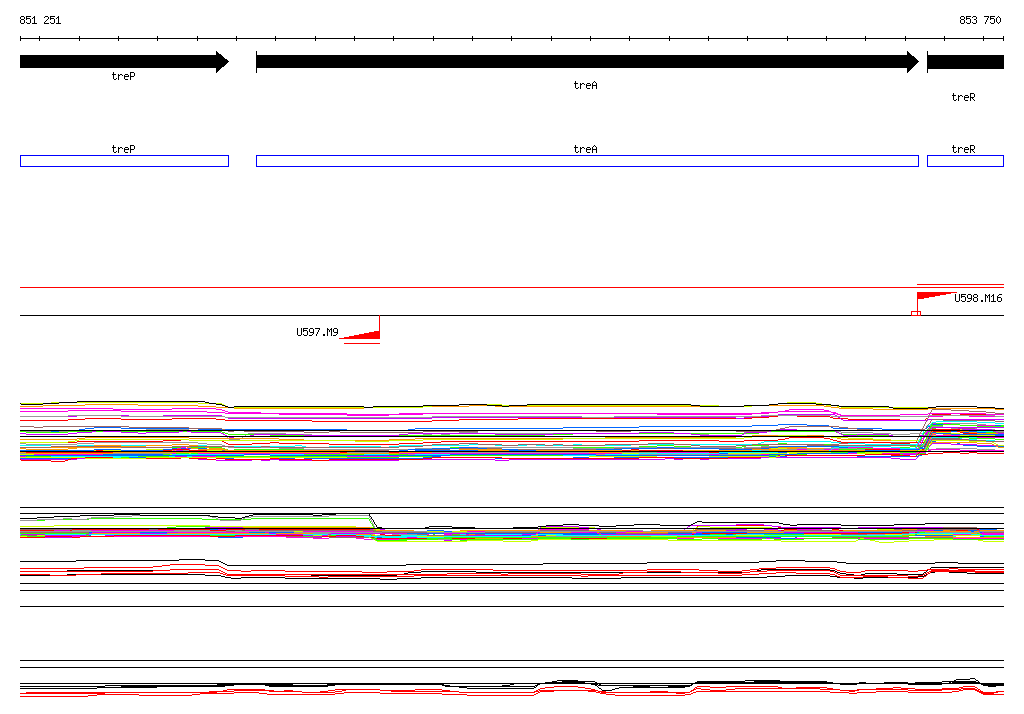The height and width of the screenshot is (714, 1024).
Task: Select the treA blue outlined box
Action: click(x=587, y=161)
